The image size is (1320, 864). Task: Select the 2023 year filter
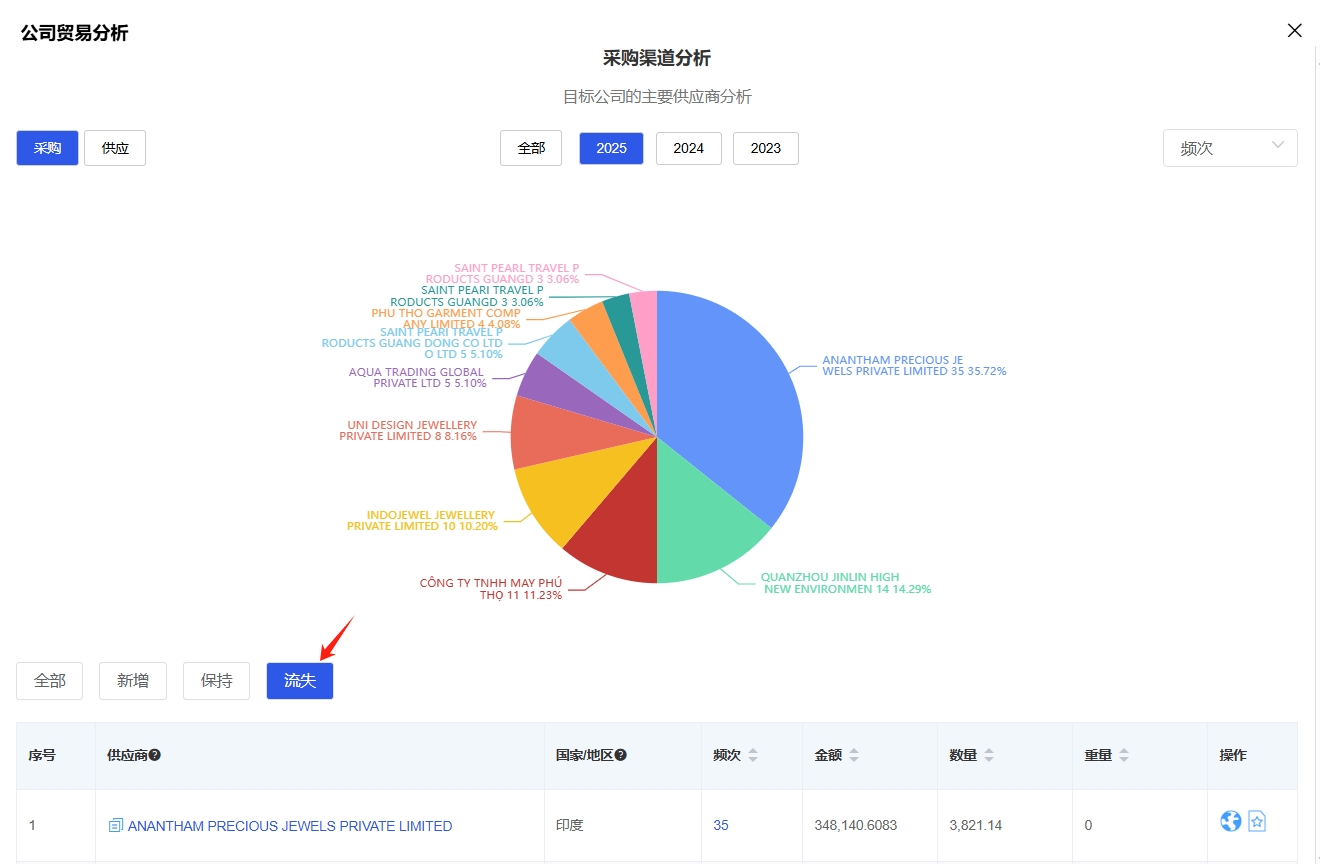click(x=765, y=148)
